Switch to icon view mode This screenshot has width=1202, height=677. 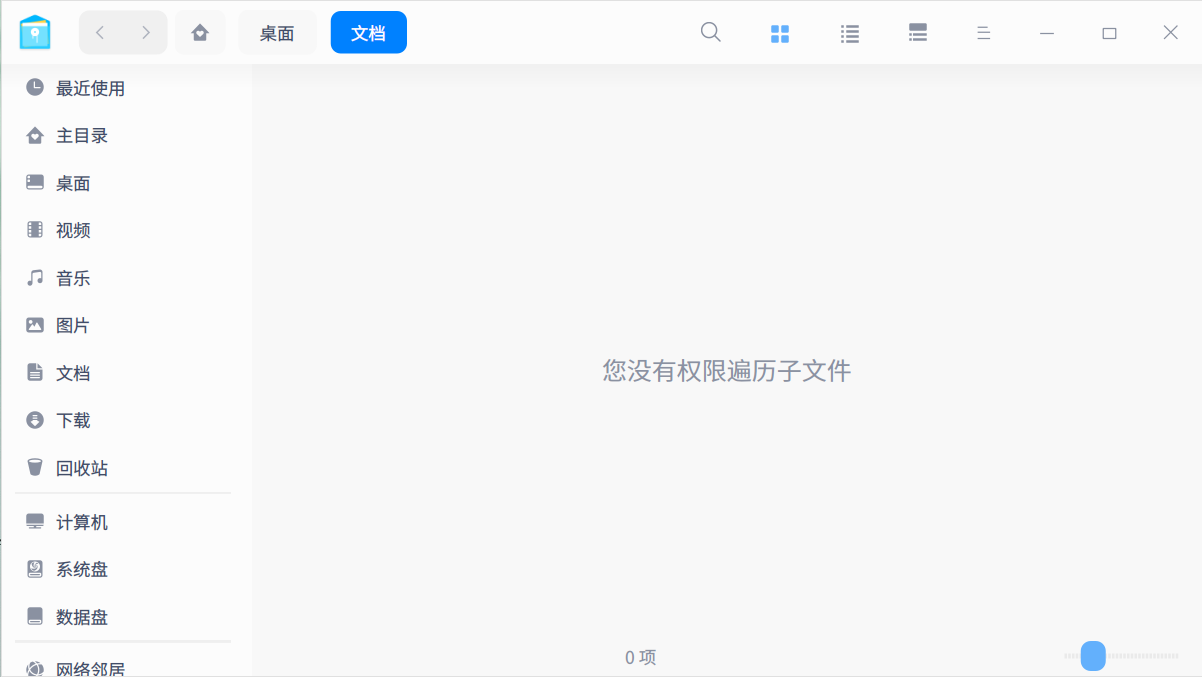pyautogui.click(x=780, y=32)
